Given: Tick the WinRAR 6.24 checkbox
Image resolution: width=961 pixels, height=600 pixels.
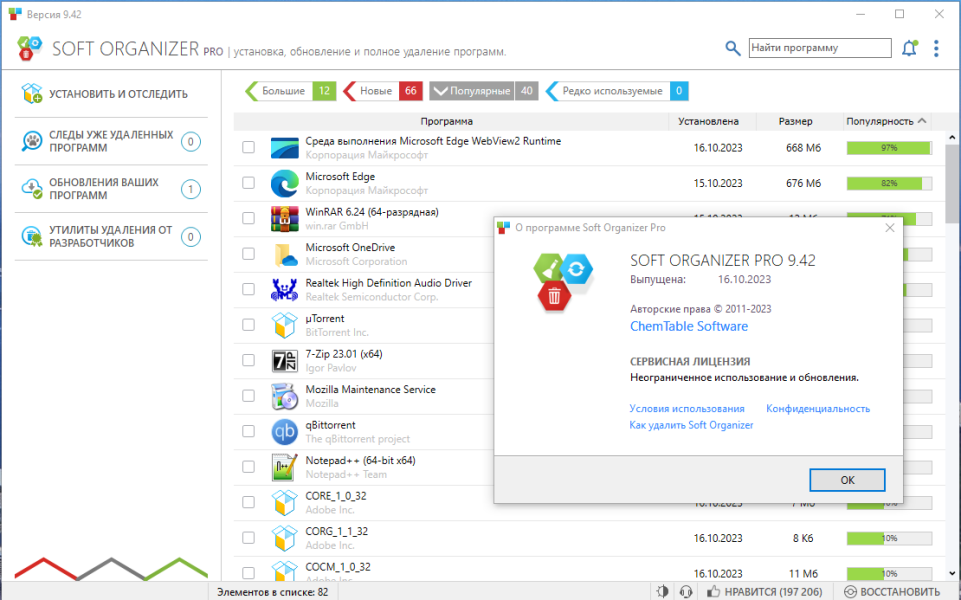Looking at the screenshot, I should [x=248, y=218].
